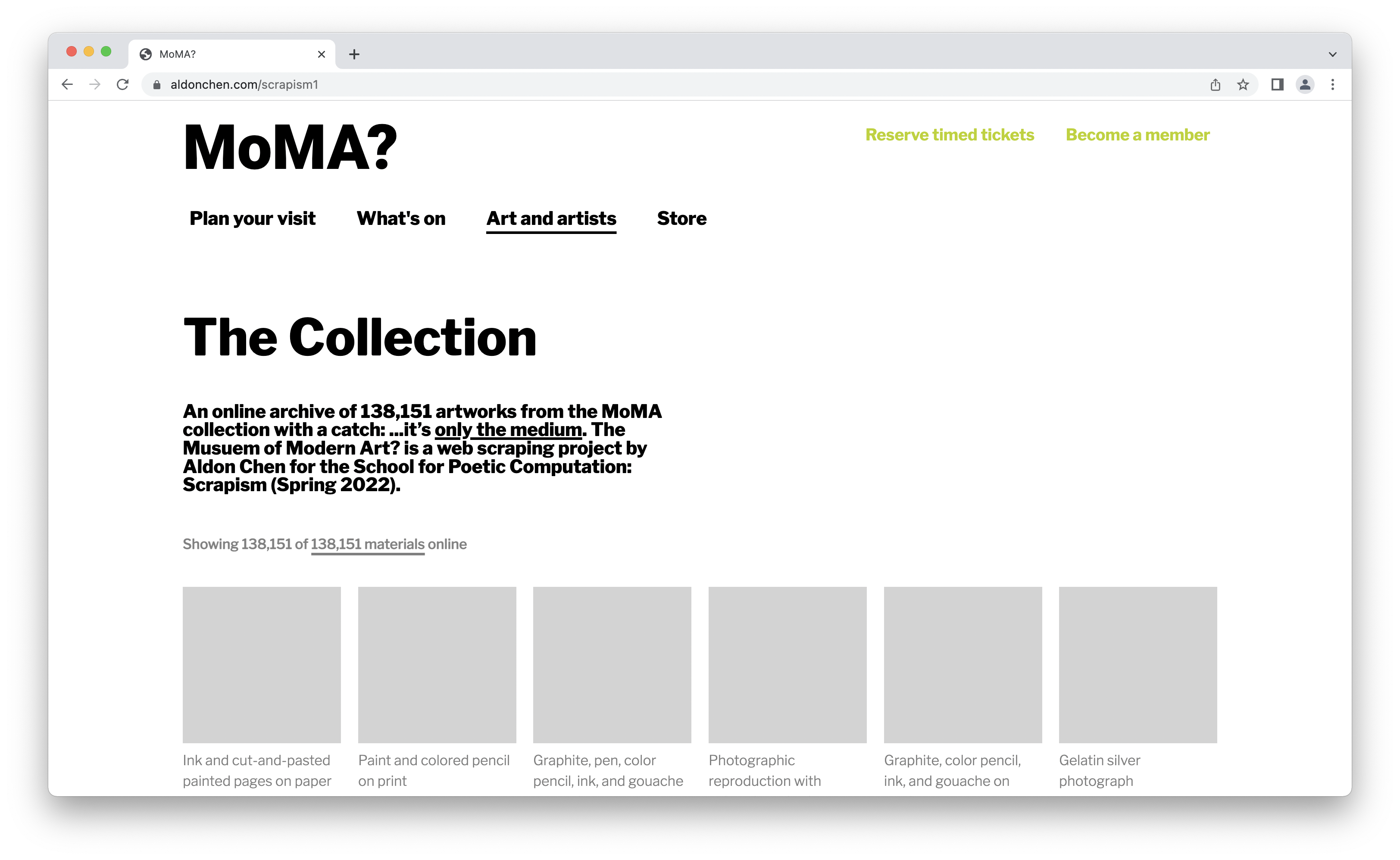Open the Plan your visit menu
The height and width of the screenshot is (860, 1400).
(252, 218)
